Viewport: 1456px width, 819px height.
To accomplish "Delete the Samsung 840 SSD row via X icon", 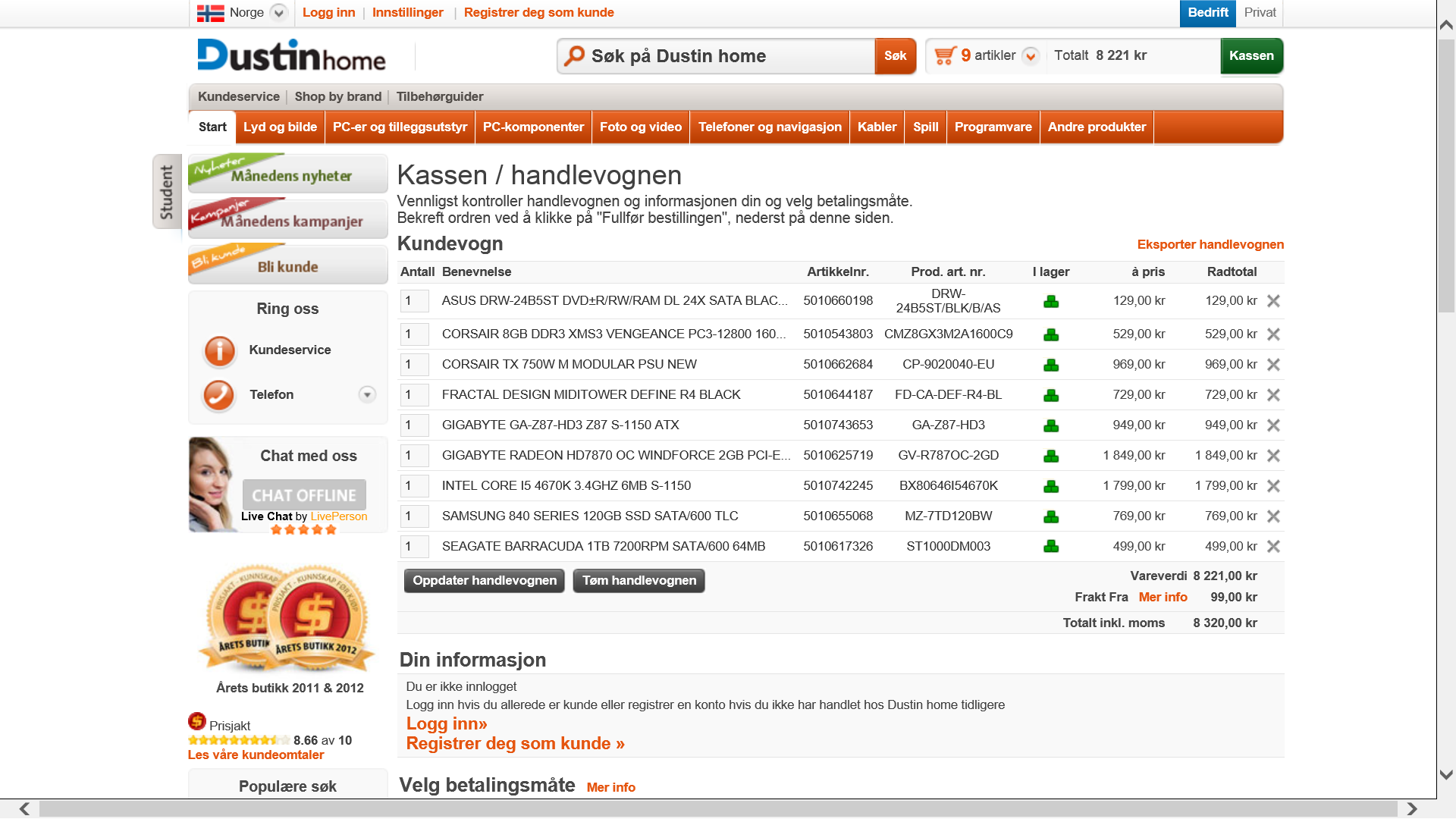I will coord(1273,516).
